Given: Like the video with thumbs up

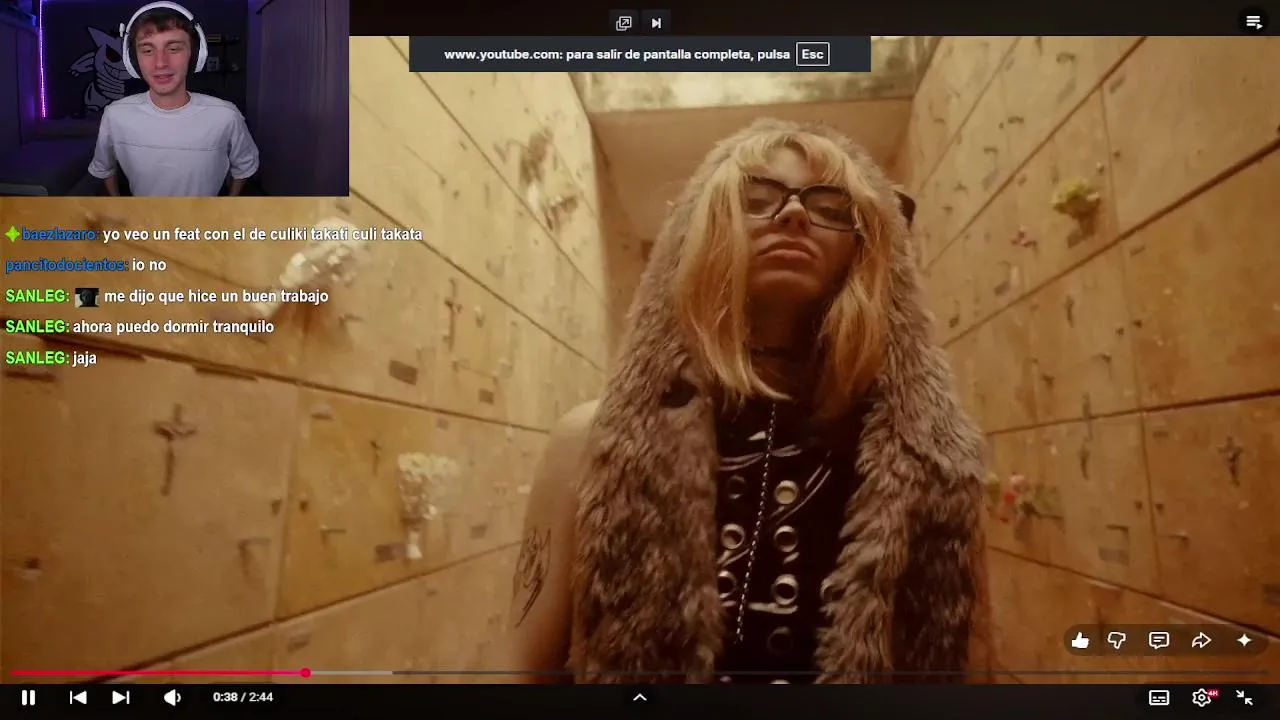Looking at the screenshot, I should [x=1080, y=640].
